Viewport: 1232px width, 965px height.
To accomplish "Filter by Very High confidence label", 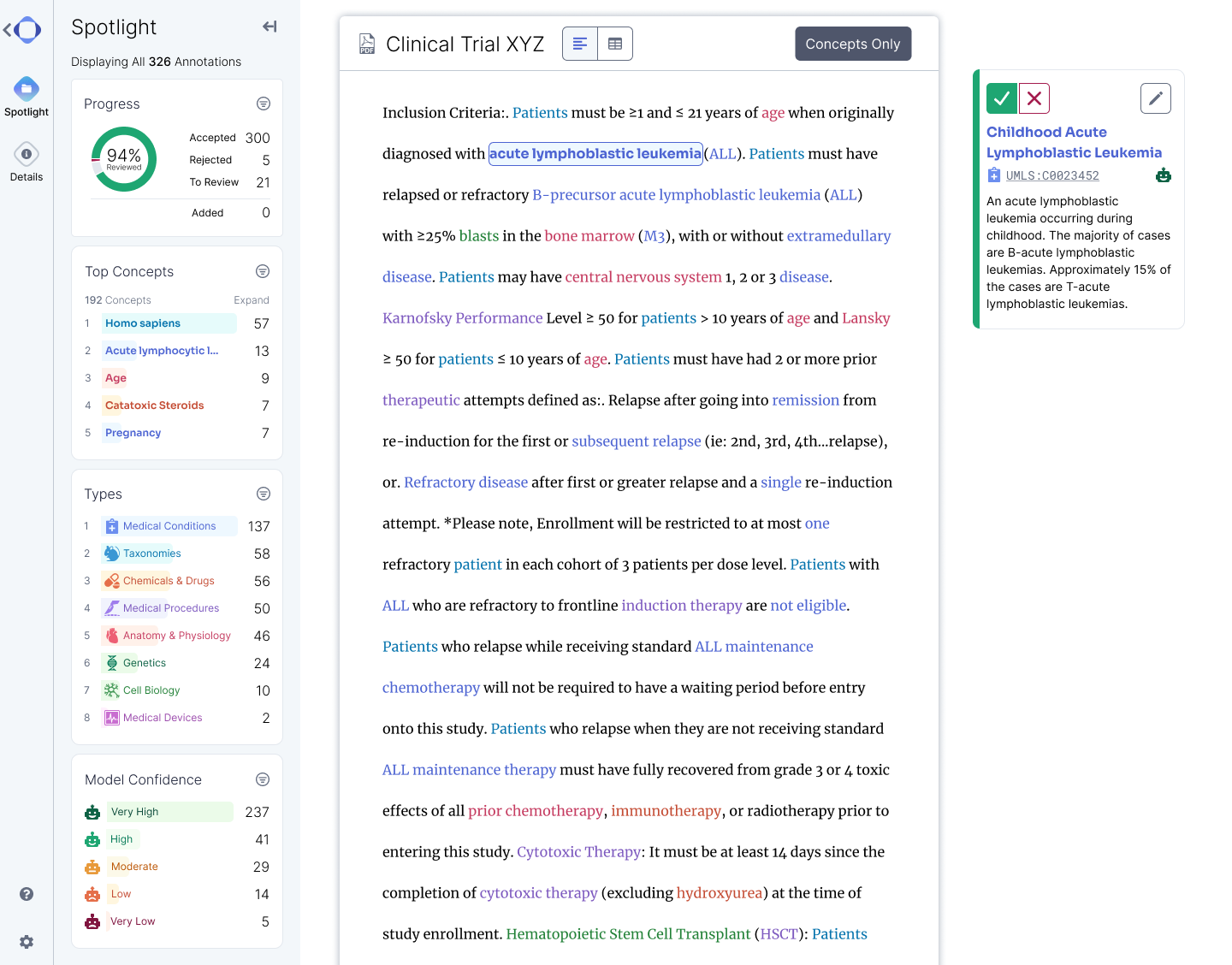I will coord(134,812).
